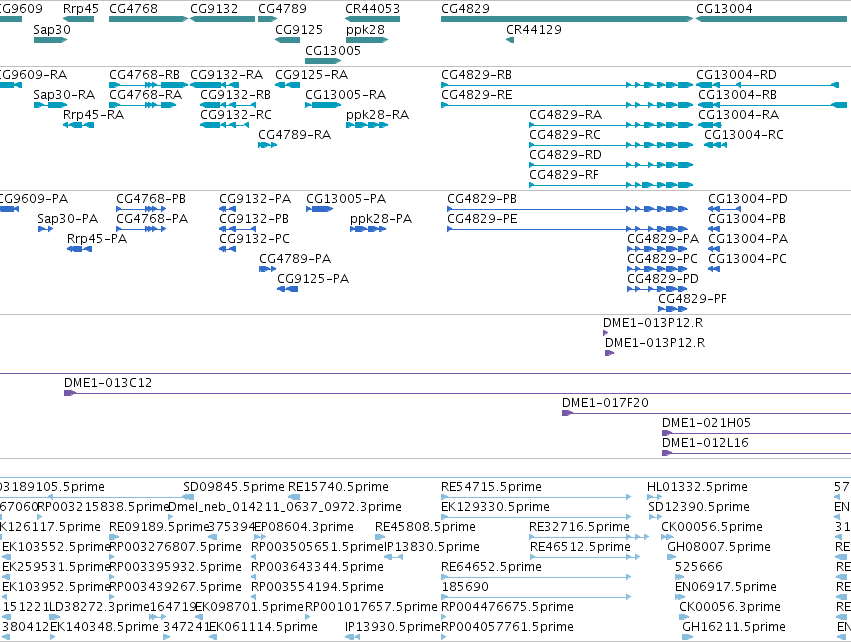Select the ppk28 gene name
The image size is (851, 642).
[x=365, y=30]
